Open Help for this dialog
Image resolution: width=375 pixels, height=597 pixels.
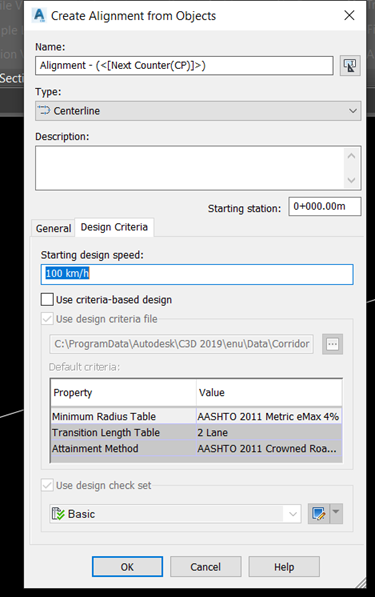point(284,567)
